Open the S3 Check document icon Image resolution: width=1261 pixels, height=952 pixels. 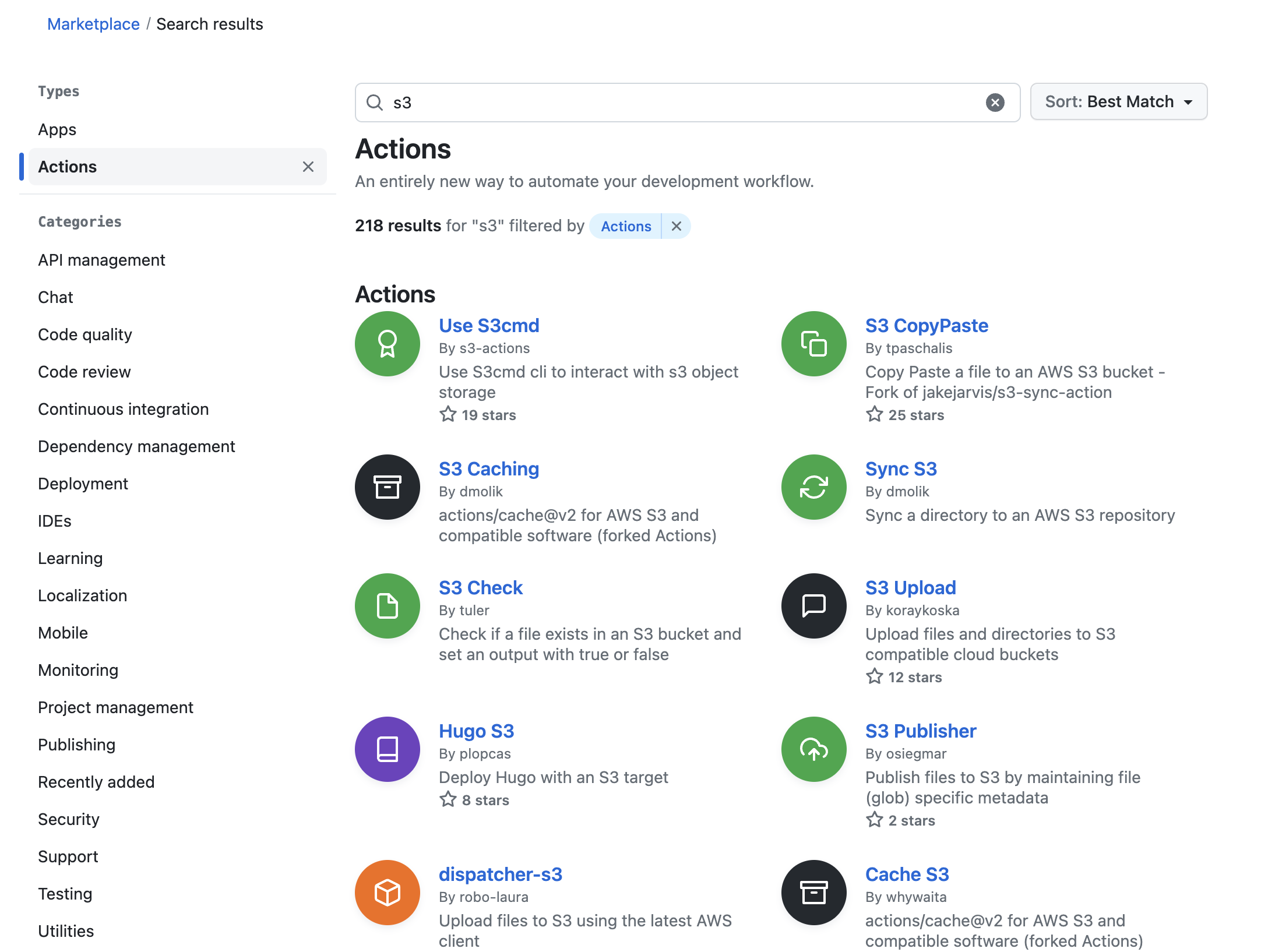[387, 605]
